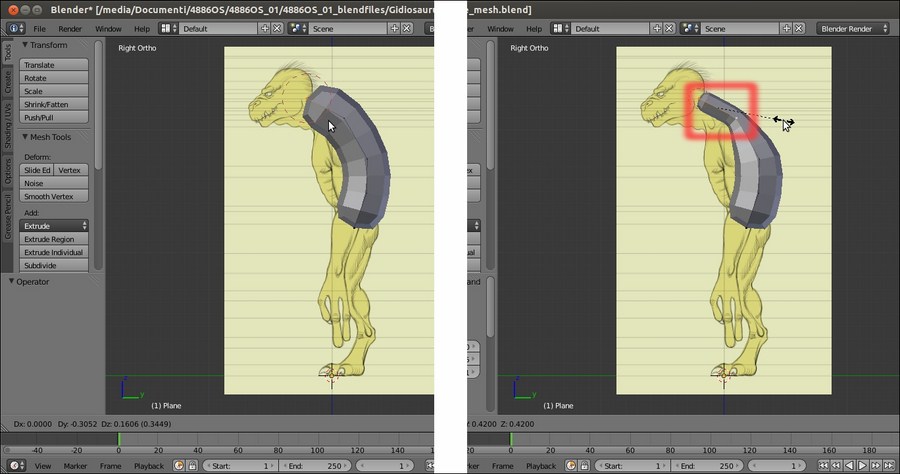Click the current frame field in left timeline
Image resolution: width=900 pixels, height=474 pixels.
(385, 465)
